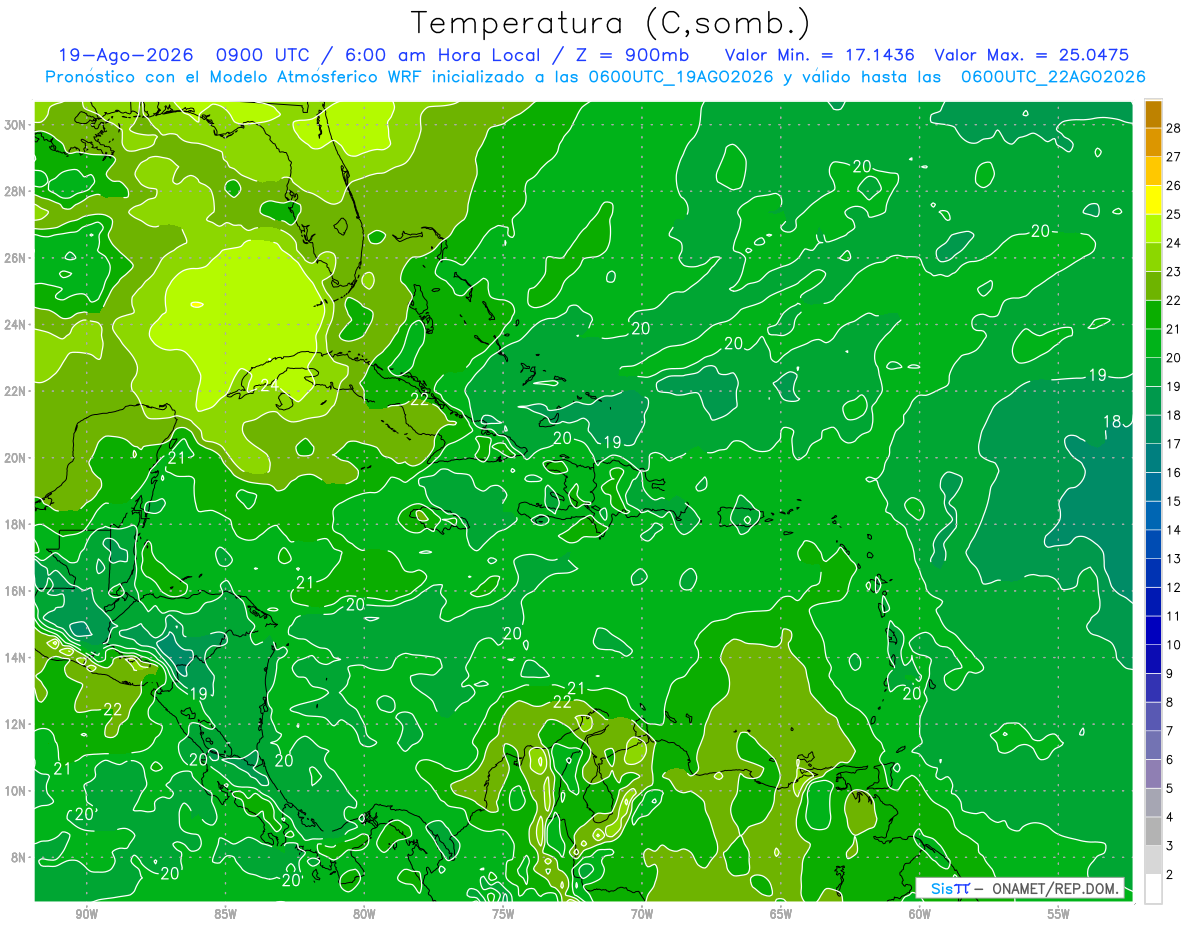Image resolution: width=1200 pixels, height=927 pixels.
Task: Click the "18N" latitude axis label
Action: coord(17,524)
